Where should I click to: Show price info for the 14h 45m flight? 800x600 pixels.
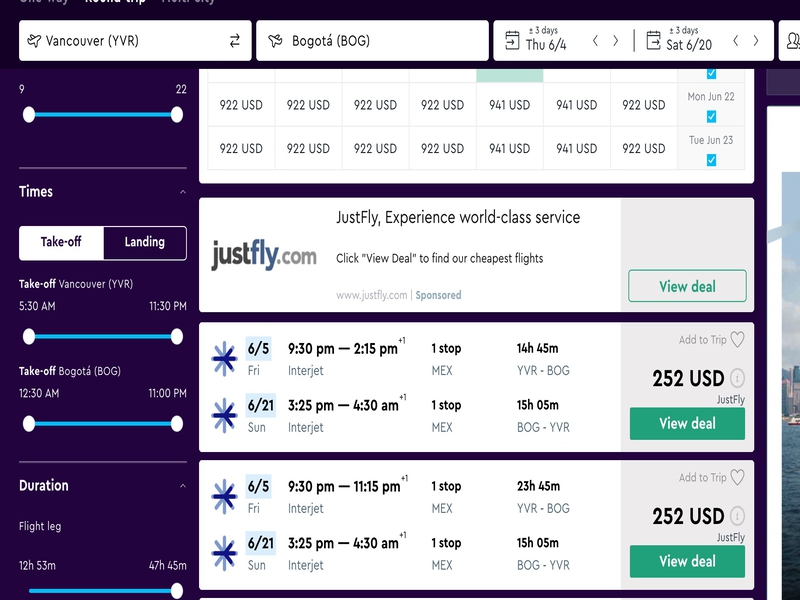pos(737,378)
